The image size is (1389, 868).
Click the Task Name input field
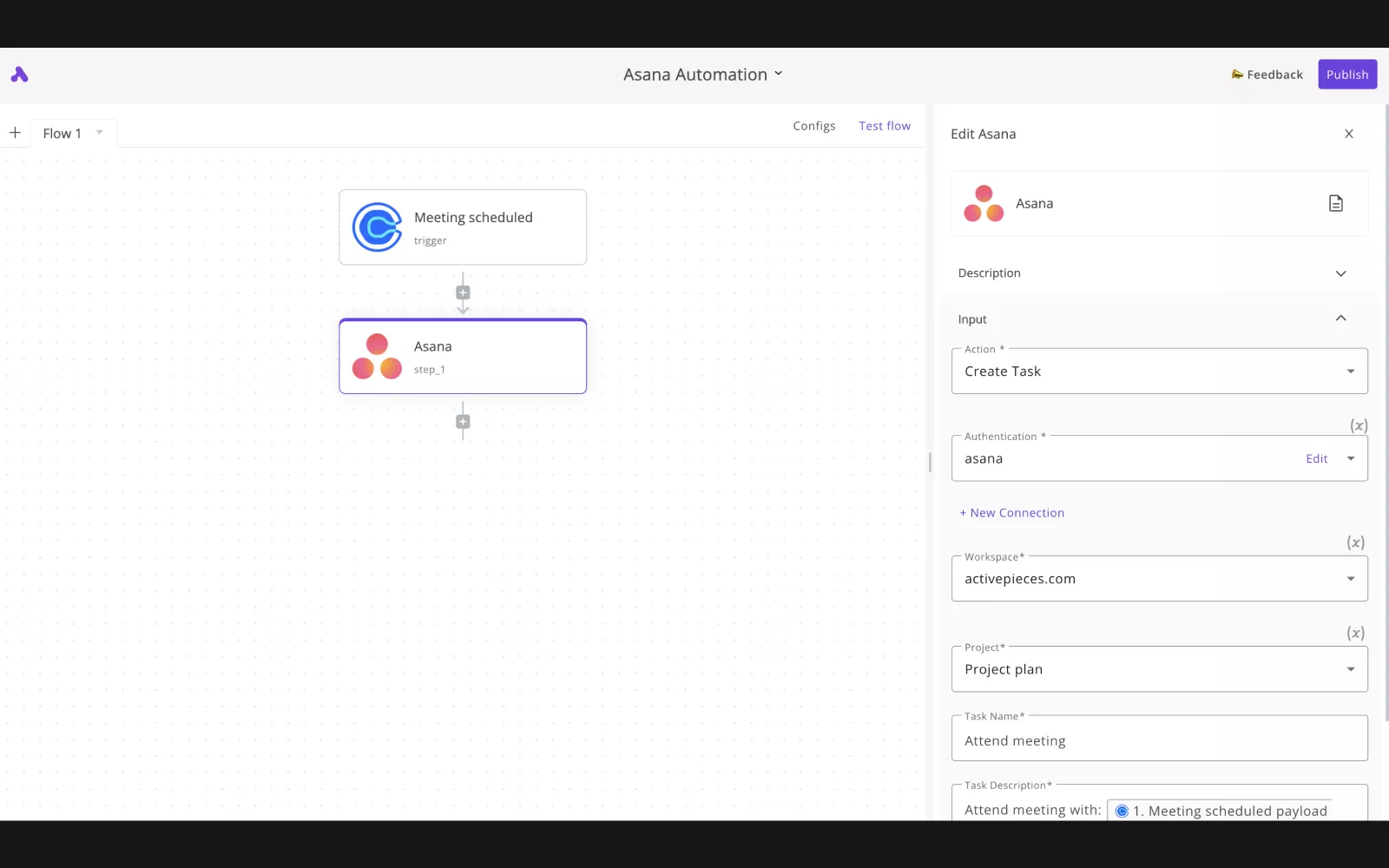(x=1159, y=740)
